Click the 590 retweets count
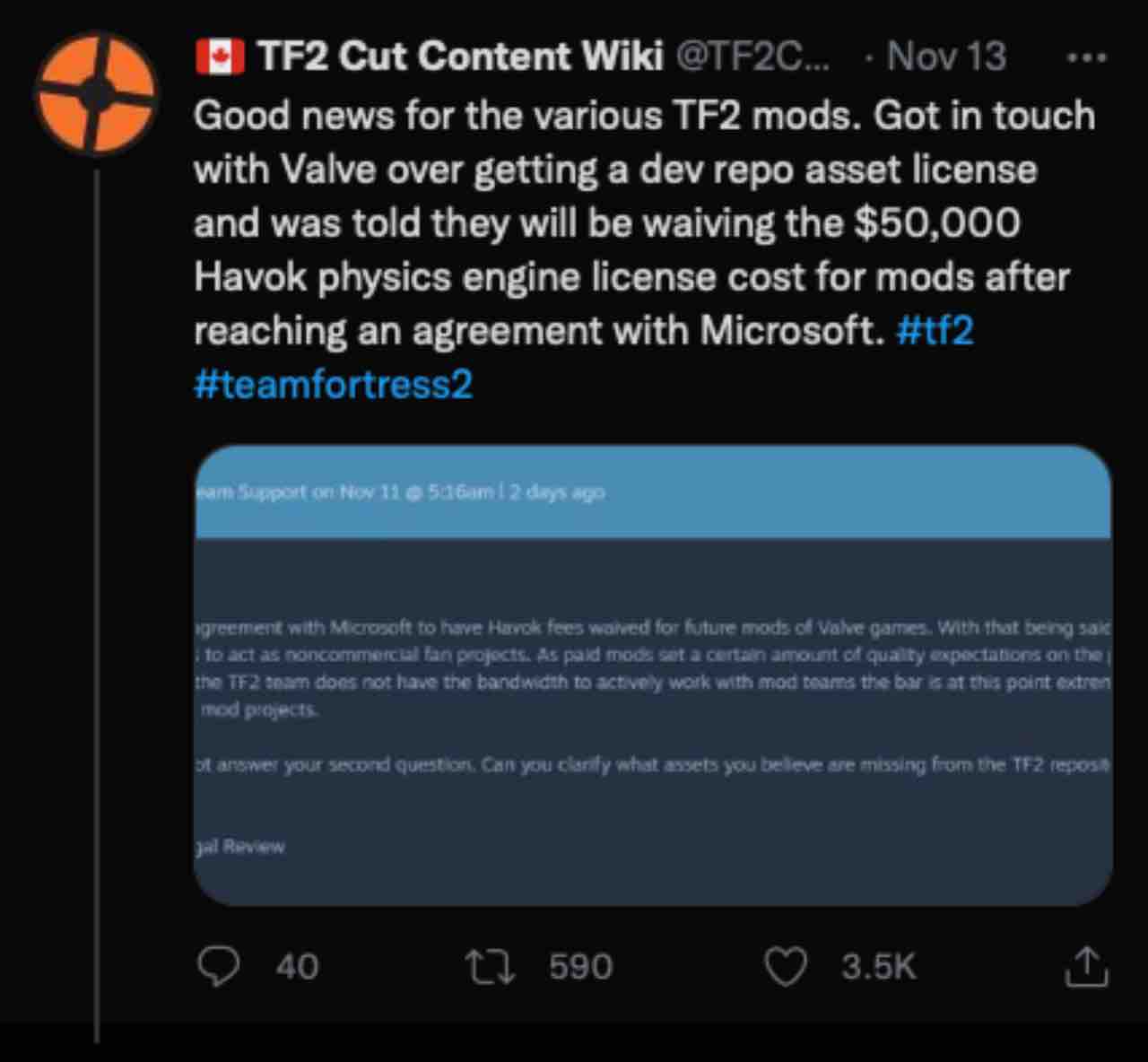The width and height of the screenshot is (1148, 1062). [580, 966]
